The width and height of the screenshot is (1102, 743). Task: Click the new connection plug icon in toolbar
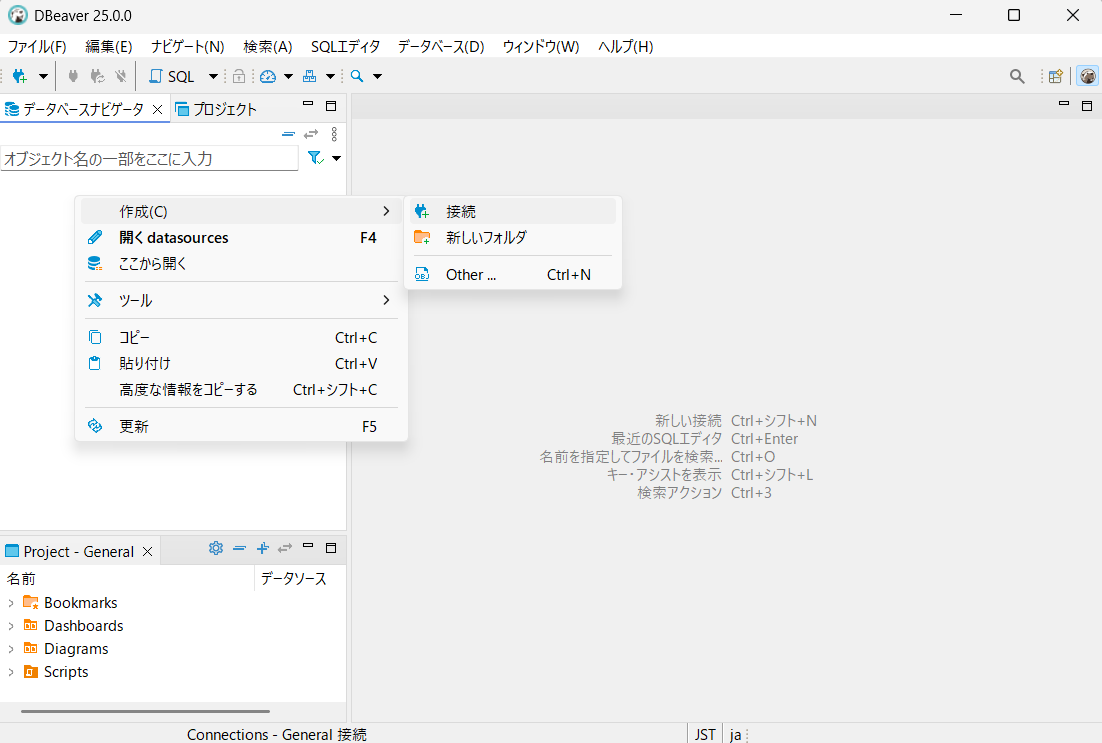pyautogui.click(x=19, y=76)
